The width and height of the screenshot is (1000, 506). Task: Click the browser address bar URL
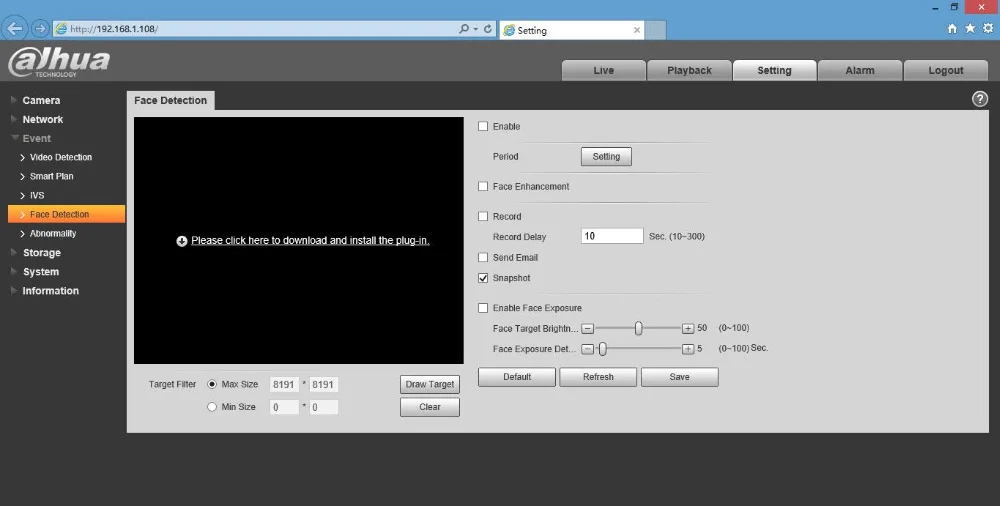pos(114,29)
